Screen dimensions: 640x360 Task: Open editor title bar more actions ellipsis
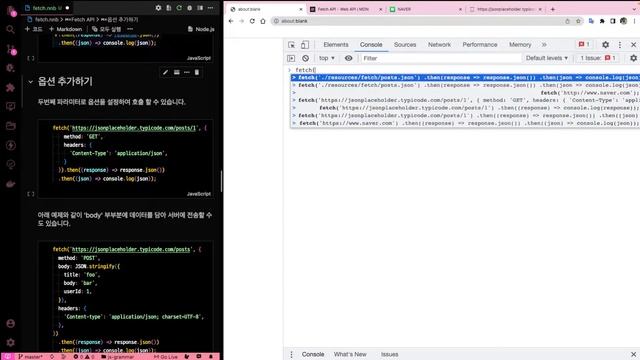(211, 8)
